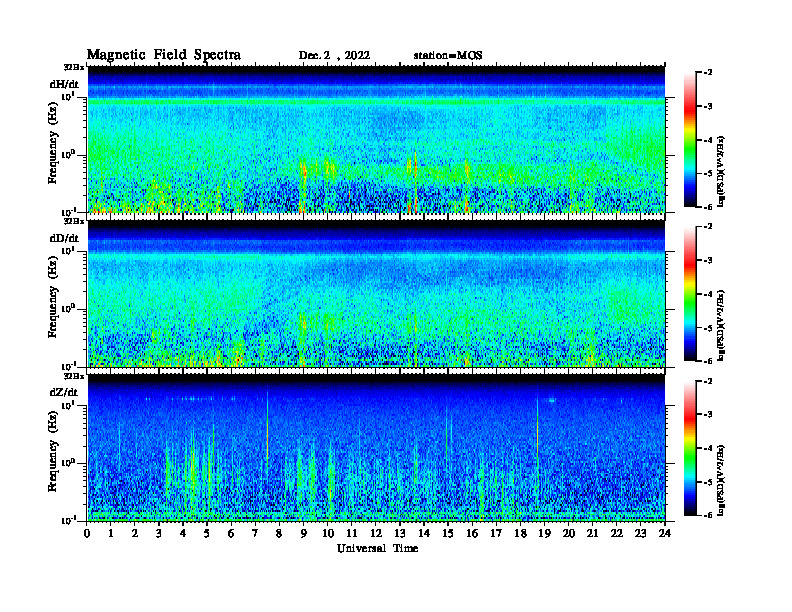
Task: Click hour 3 tick label on time axis
Action: [x=159, y=534]
